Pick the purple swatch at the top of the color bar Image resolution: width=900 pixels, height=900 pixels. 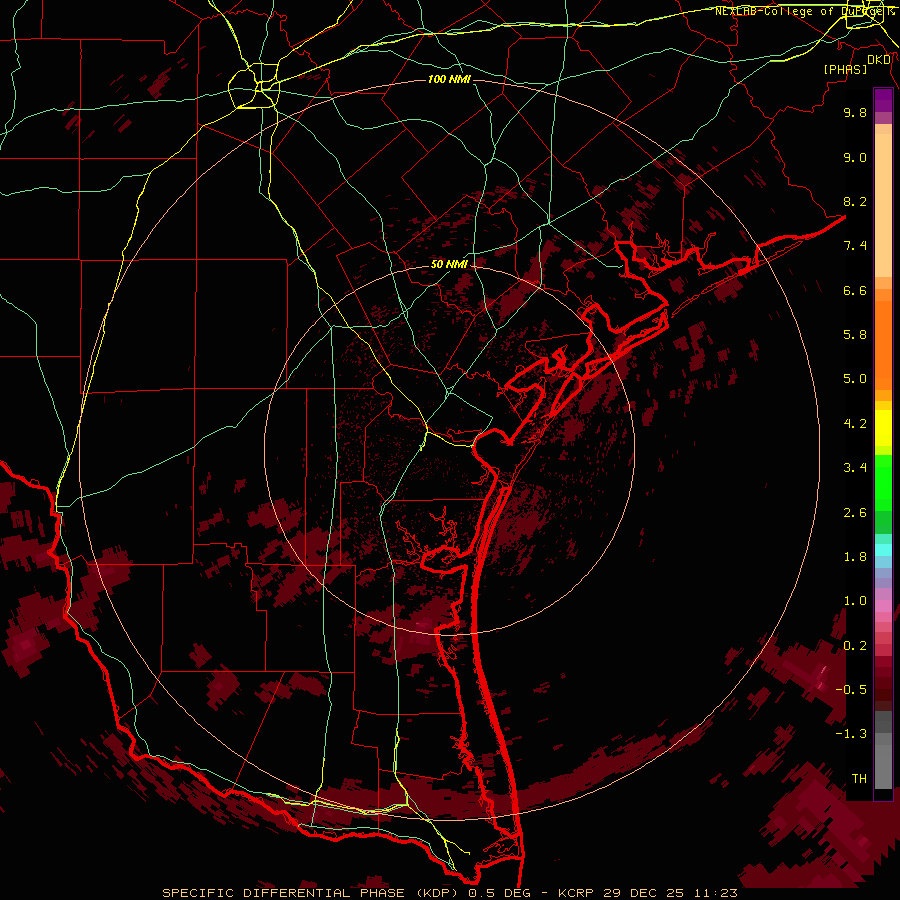coord(883,100)
